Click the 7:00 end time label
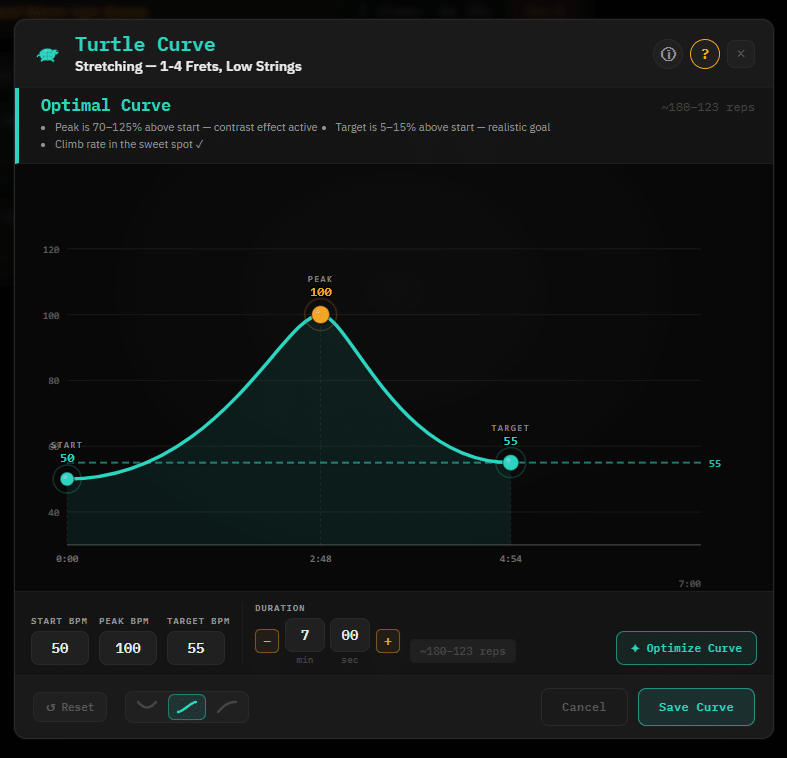This screenshot has height=758, width=787. 690,584
